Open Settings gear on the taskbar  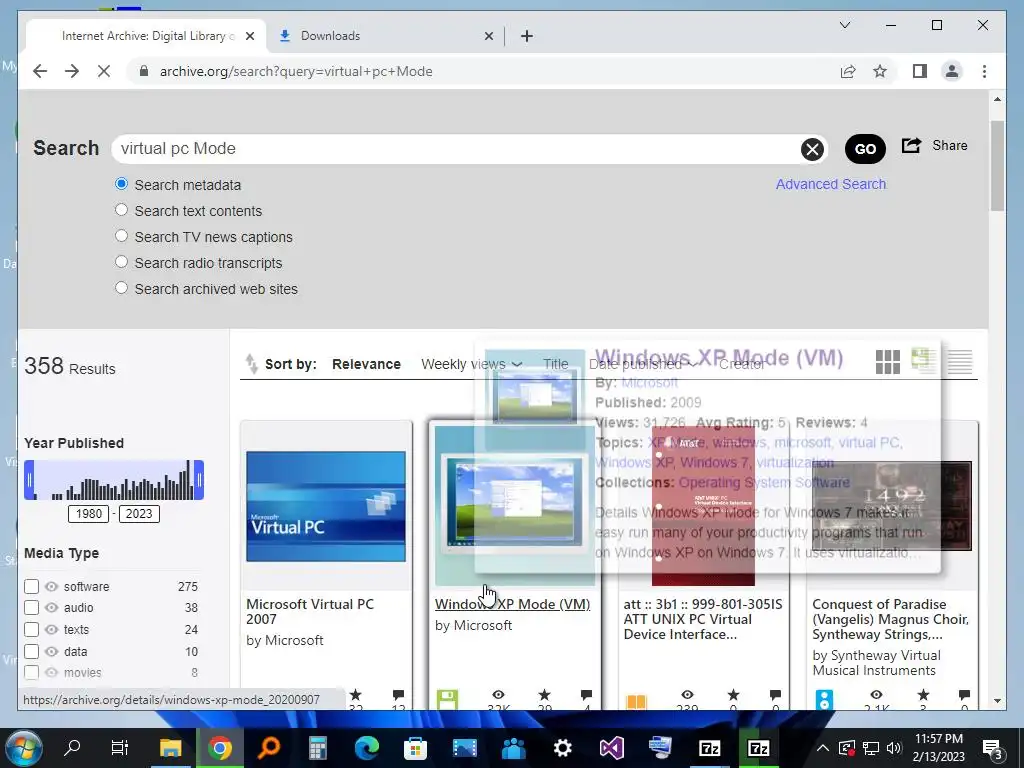point(562,748)
